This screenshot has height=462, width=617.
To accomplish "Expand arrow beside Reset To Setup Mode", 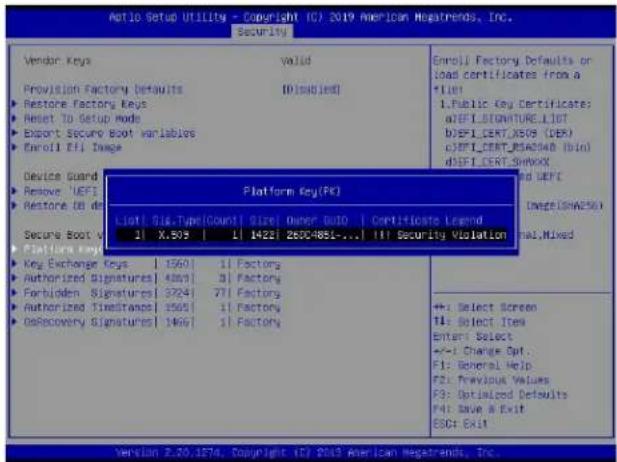I will pos(15,118).
